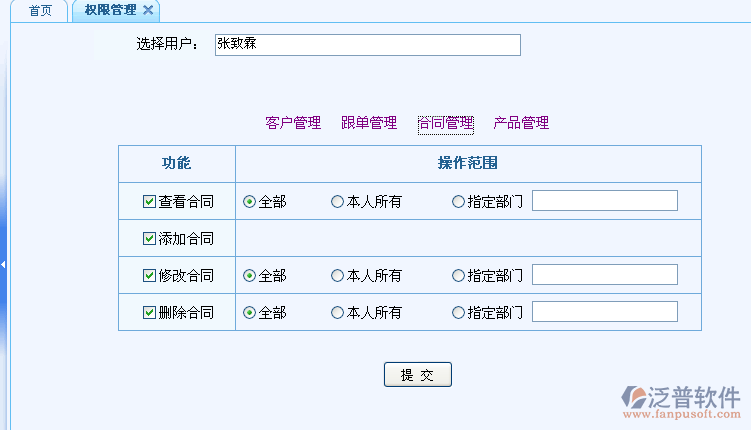751x430 pixels.
Task: Open the 产品管理 permissions link
Action: (x=521, y=123)
